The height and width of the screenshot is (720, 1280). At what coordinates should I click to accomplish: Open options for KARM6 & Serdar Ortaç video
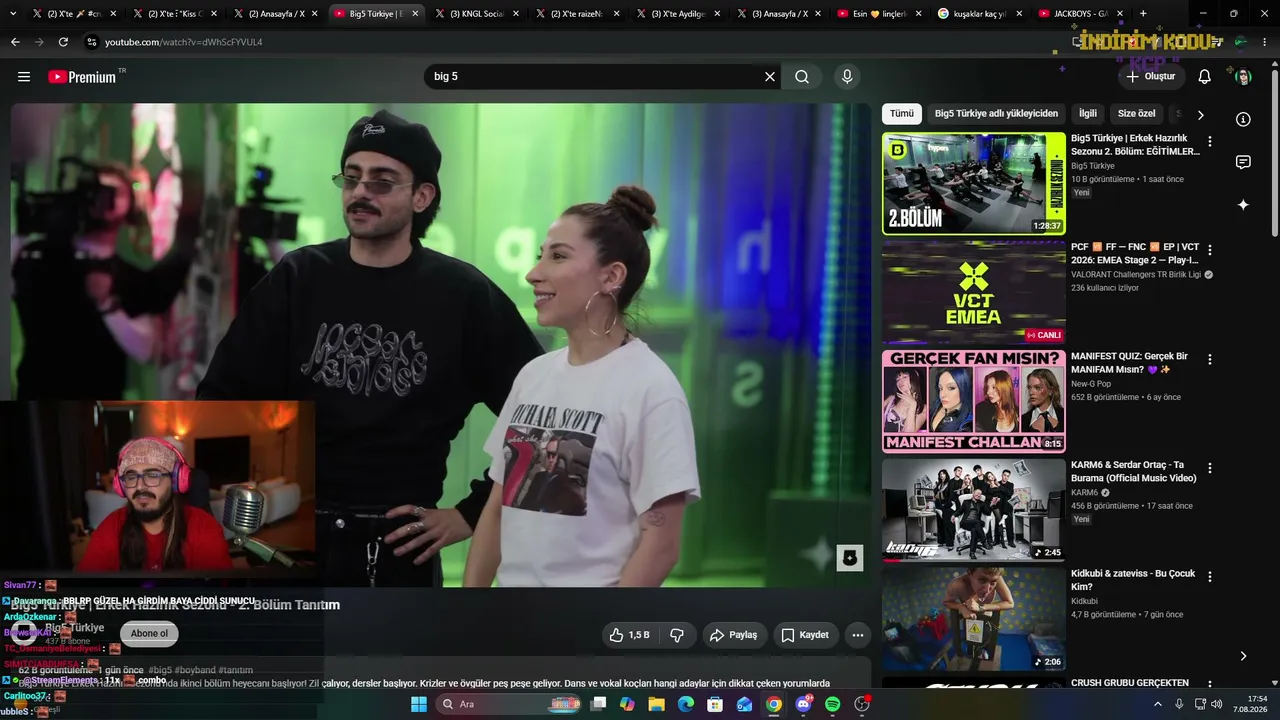(1210, 468)
